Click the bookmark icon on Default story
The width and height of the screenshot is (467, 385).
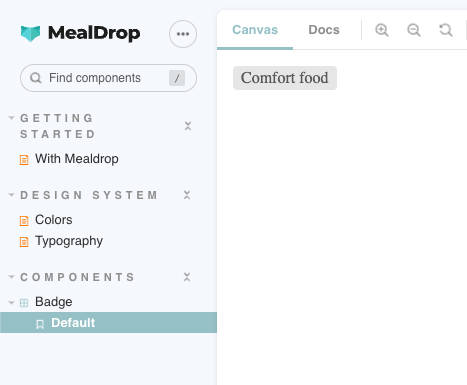click(x=40, y=324)
